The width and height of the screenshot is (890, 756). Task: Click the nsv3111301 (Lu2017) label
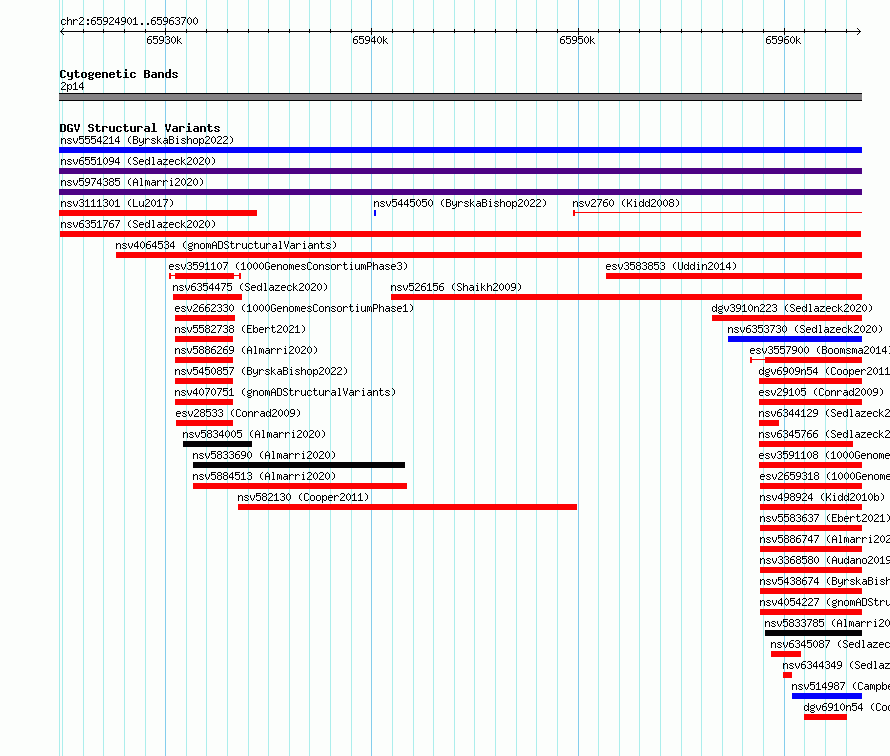[x=117, y=203]
